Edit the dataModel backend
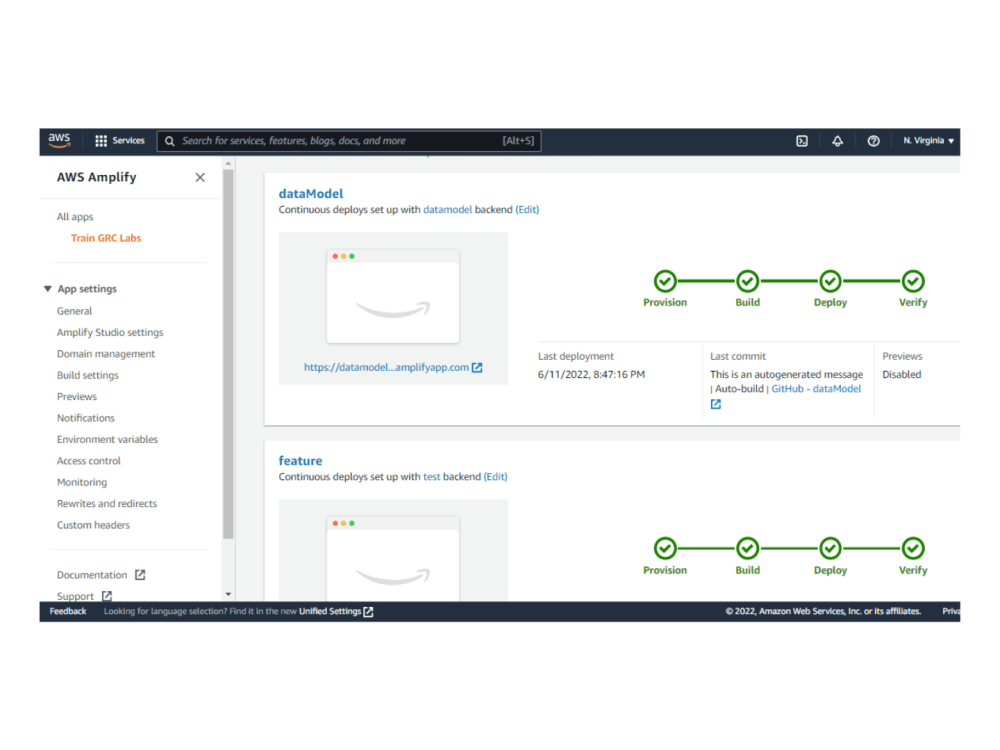 click(527, 210)
